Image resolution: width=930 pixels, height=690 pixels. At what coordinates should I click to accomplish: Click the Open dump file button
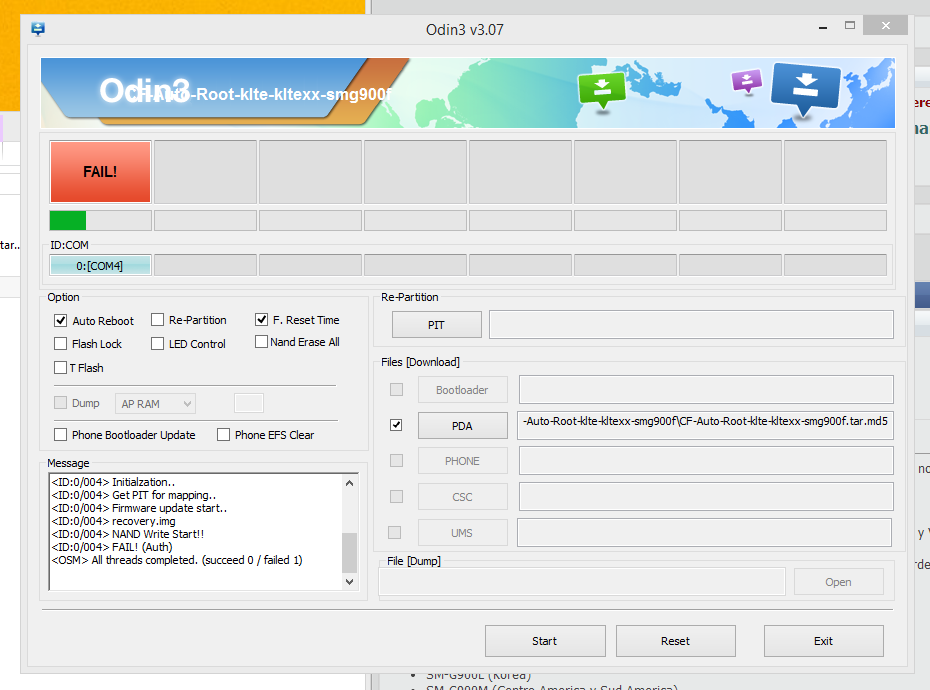pyautogui.click(x=839, y=582)
